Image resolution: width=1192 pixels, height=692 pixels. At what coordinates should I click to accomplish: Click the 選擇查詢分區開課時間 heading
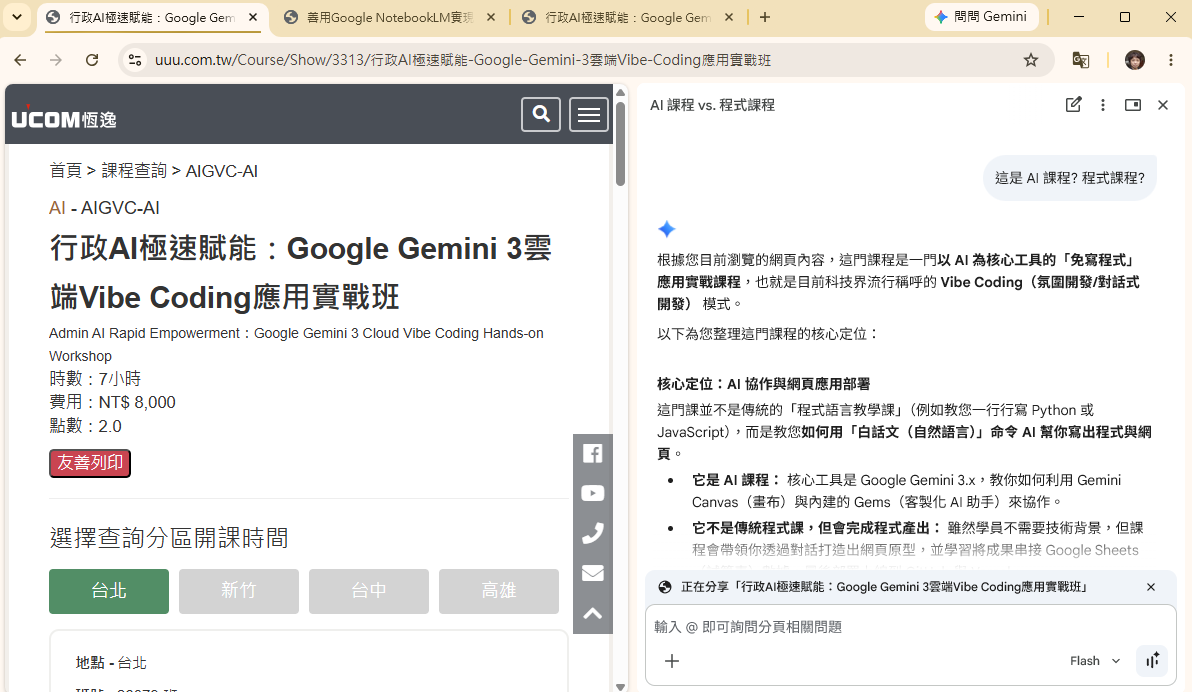(169, 538)
